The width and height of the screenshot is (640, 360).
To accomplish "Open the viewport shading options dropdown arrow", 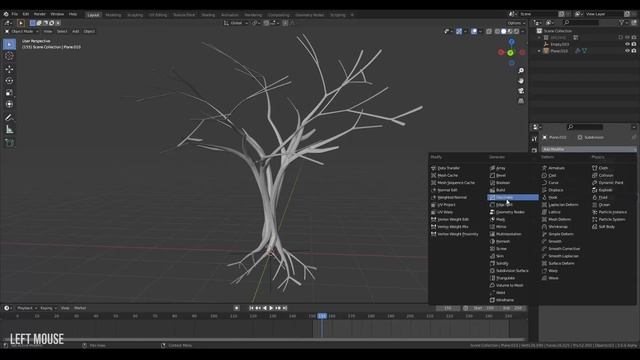I will pos(523,31).
